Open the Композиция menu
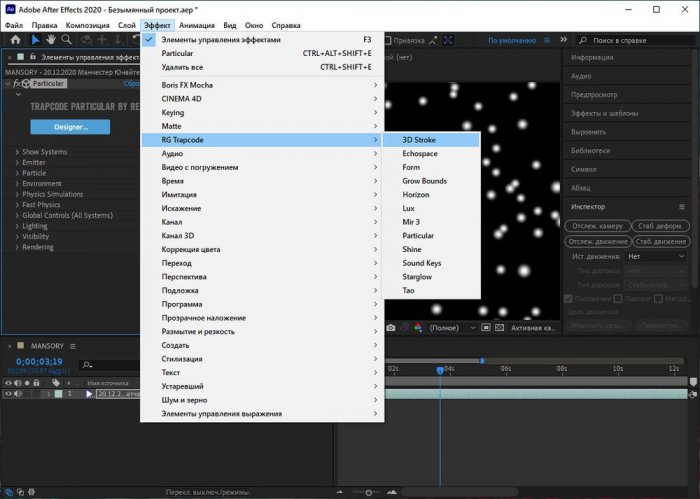The image size is (700, 499). coord(88,25)
